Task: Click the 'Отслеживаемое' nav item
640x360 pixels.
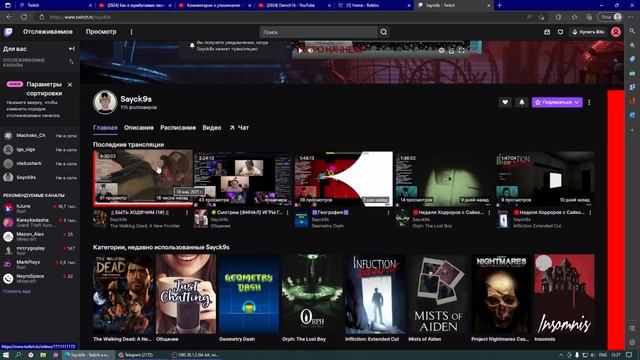Action: [48, 32]
